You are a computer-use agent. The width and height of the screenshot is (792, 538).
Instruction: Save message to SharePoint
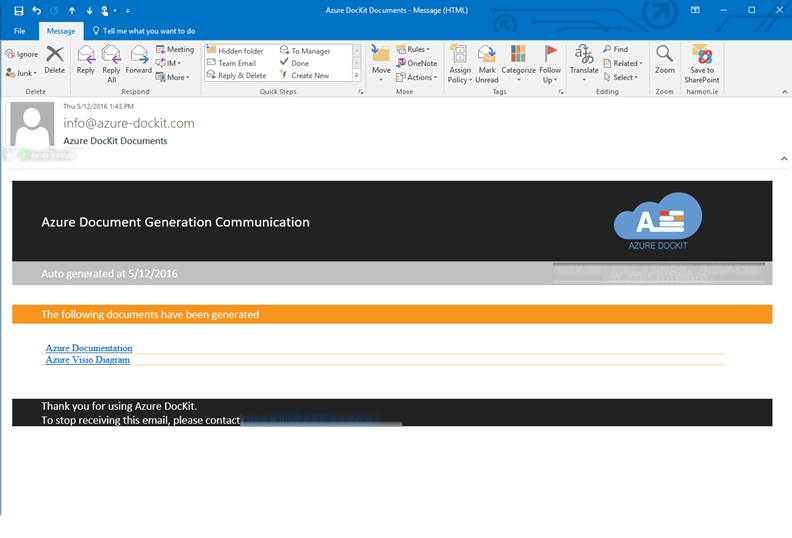(x=702, y=64)
